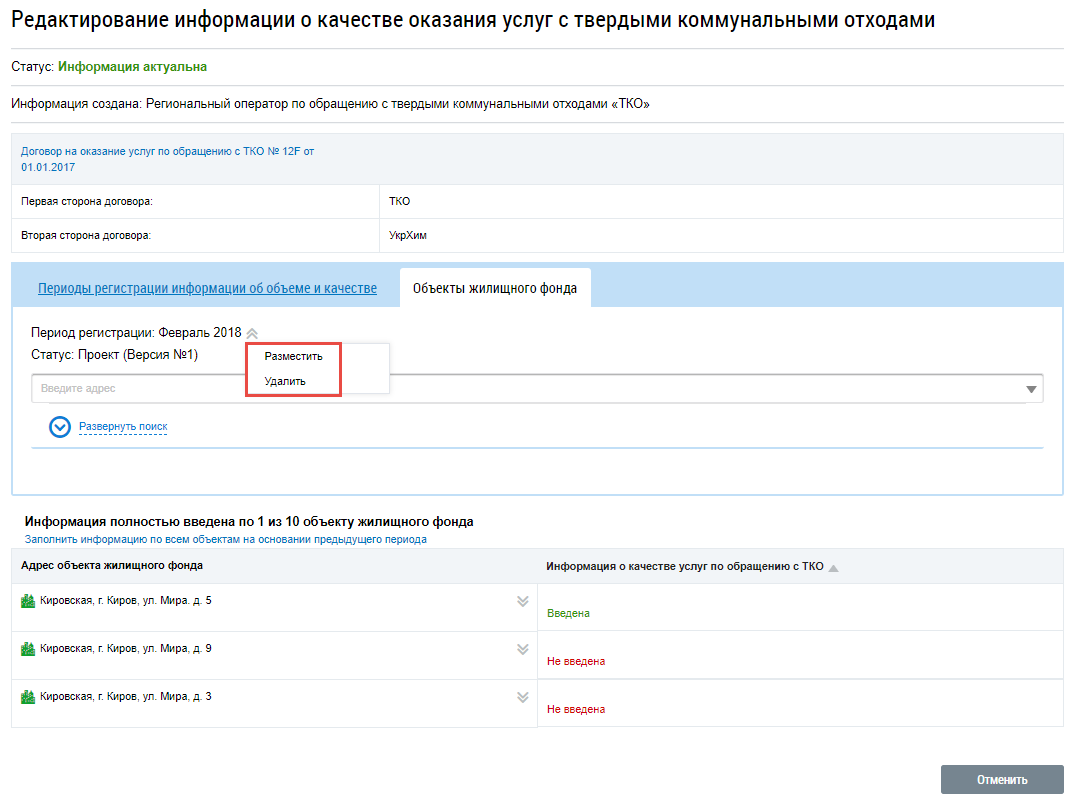Click fill-in link based on previous period

pos(225,539)
